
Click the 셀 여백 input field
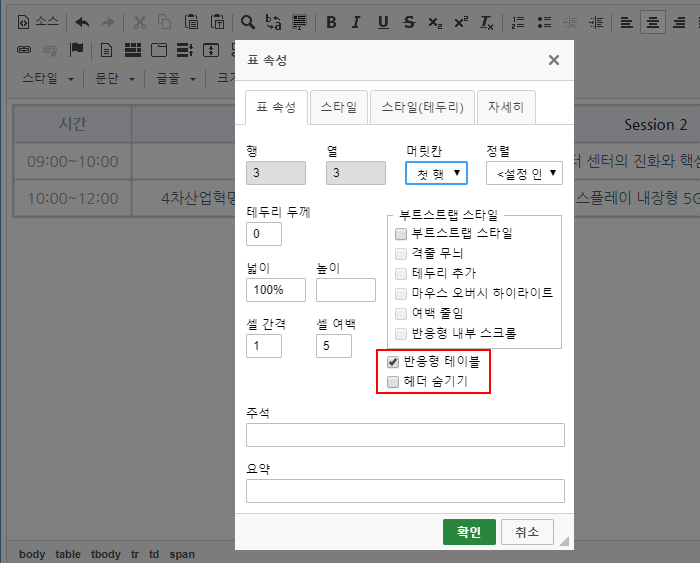(334, 346)
